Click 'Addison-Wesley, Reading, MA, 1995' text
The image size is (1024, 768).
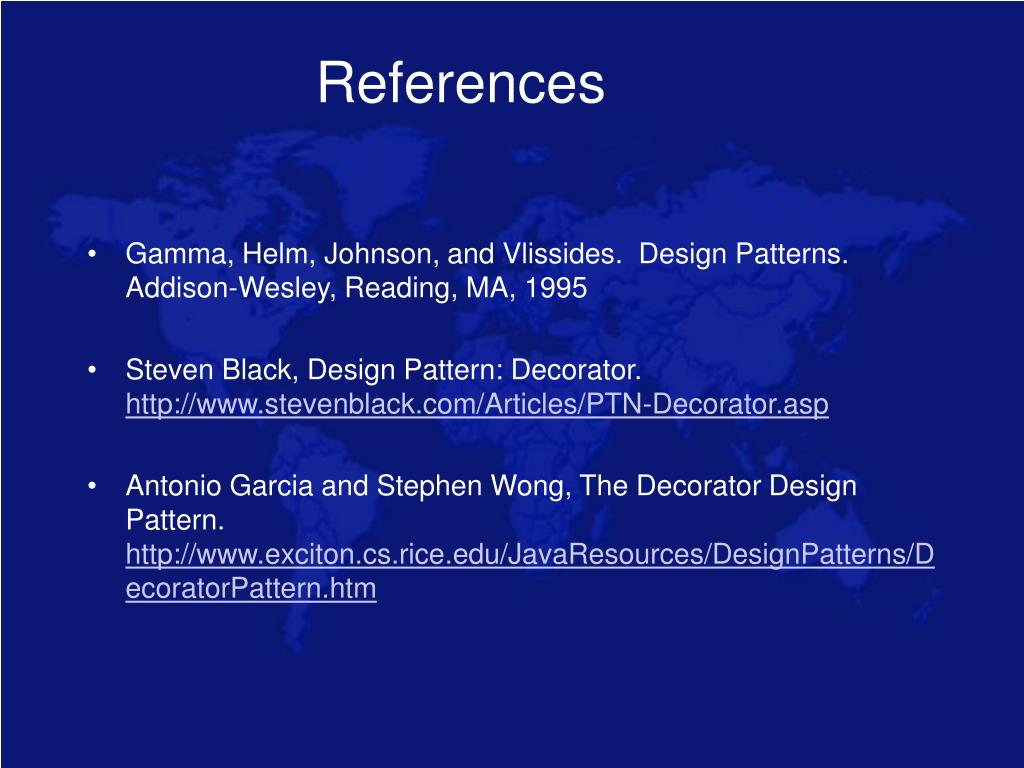pyautogui.click(x=356, y=288)
